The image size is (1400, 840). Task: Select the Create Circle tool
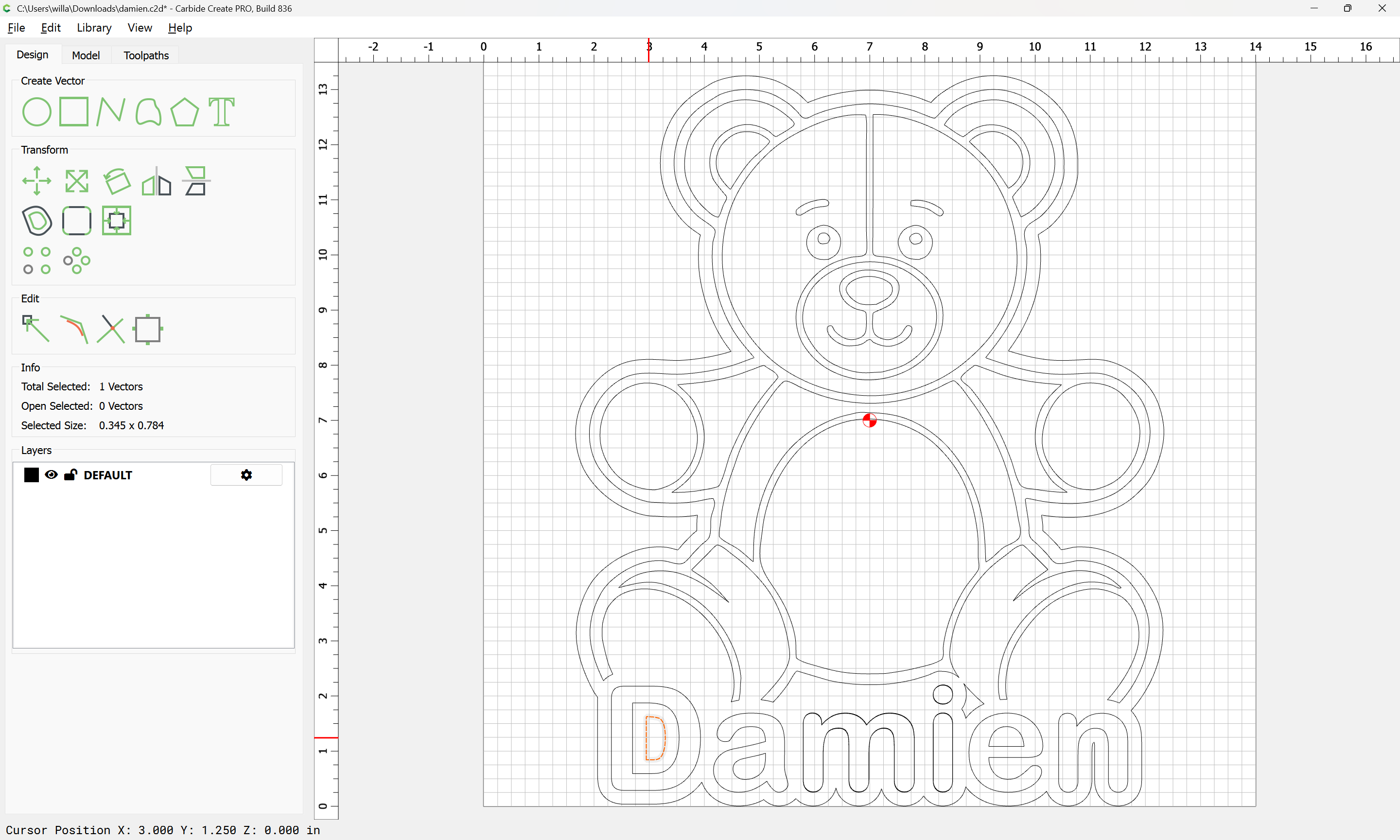pyautogui.click(x=37, y=111)
